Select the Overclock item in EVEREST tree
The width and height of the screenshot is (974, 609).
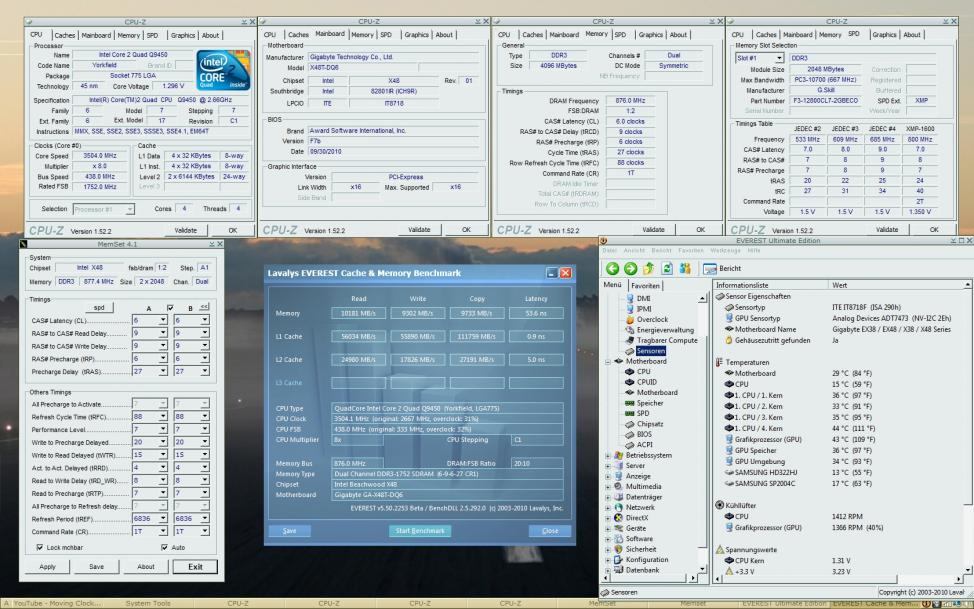652,319
